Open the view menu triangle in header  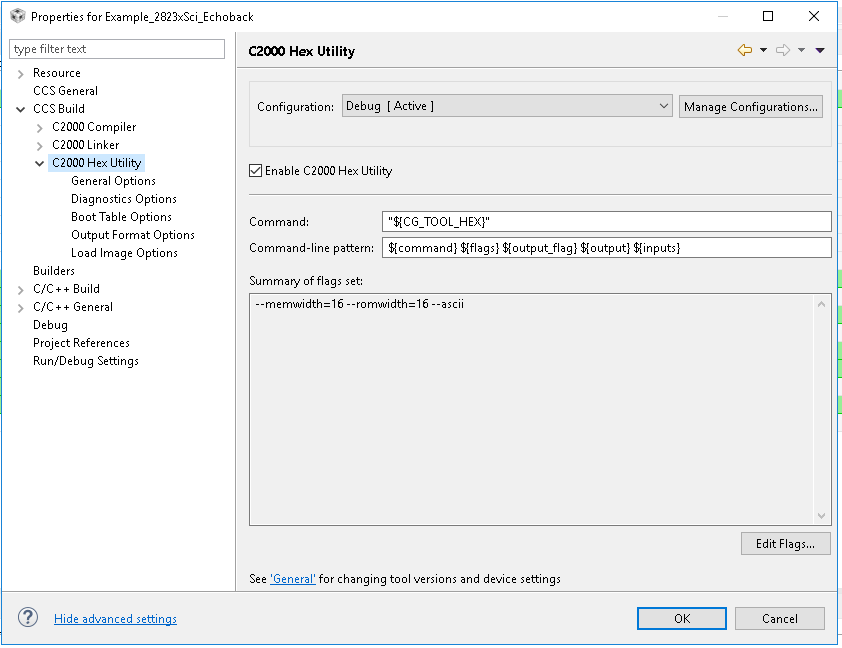pyautogui.click(x=820, y=50)
